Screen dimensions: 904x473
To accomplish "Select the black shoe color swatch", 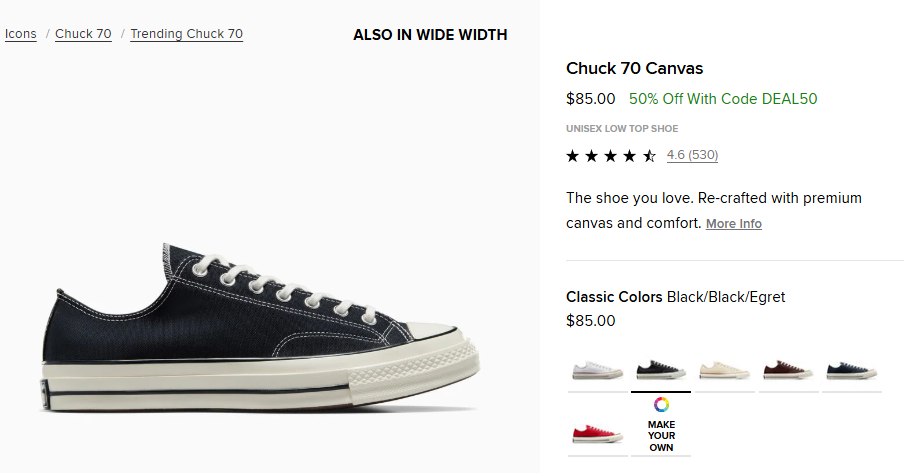I will click(x=661, y=371).
